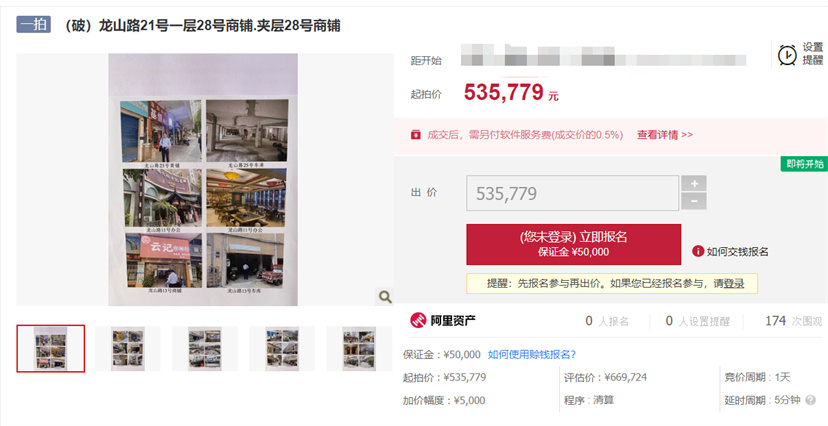Select the fourth photo thumbnail

(282, 348)
